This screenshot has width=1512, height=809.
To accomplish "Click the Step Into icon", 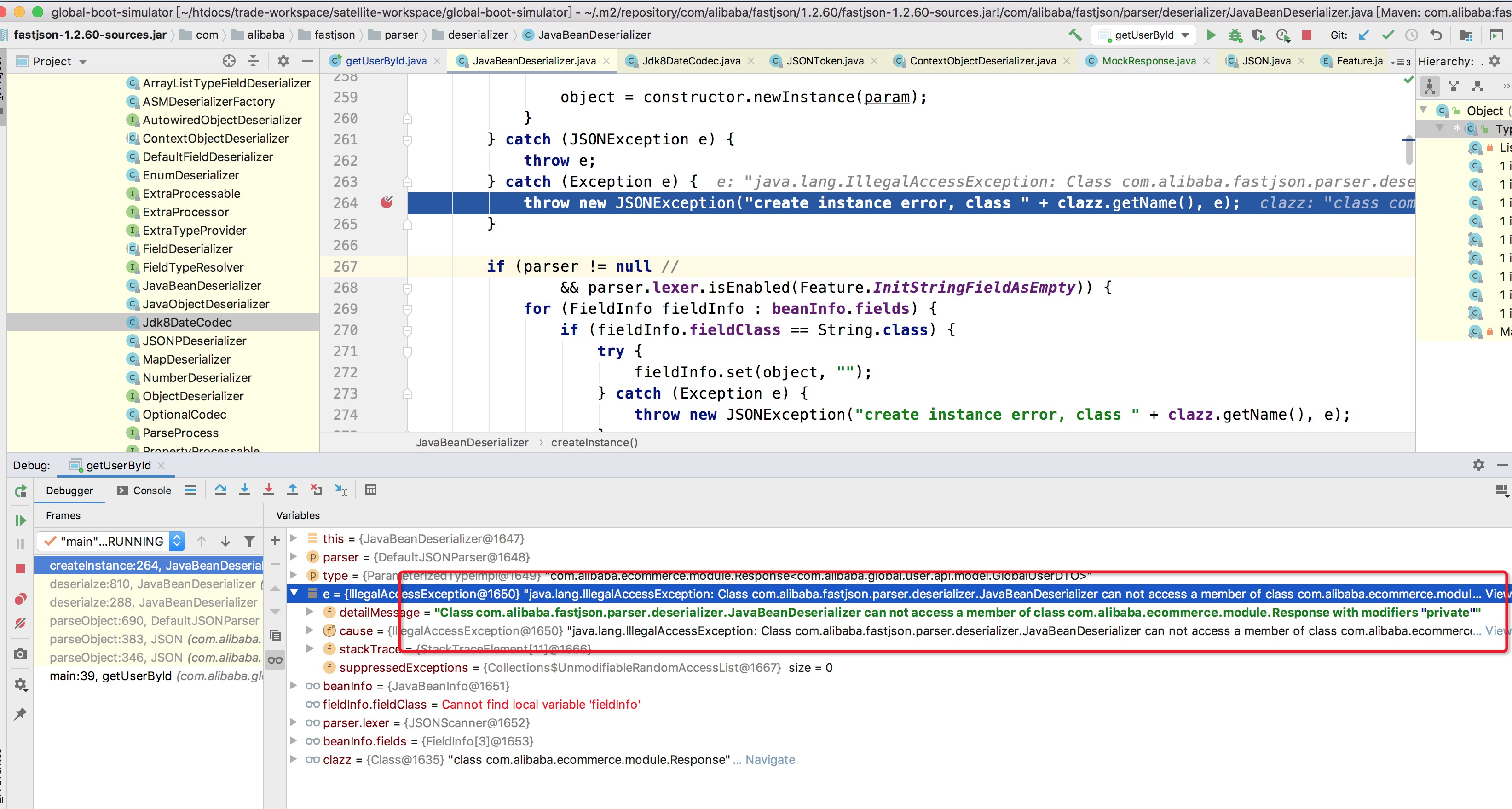I will [245, 490].
